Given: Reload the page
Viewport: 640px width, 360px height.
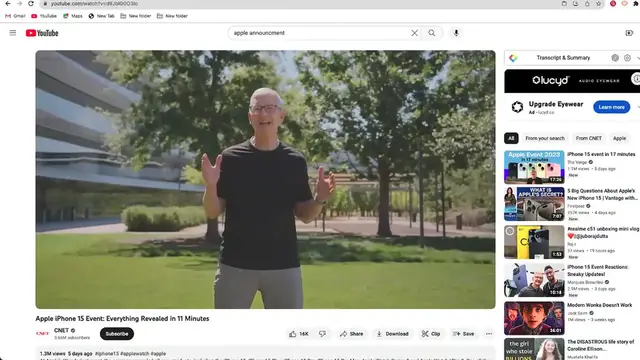Looking at the screenshot, I should 31,4.
